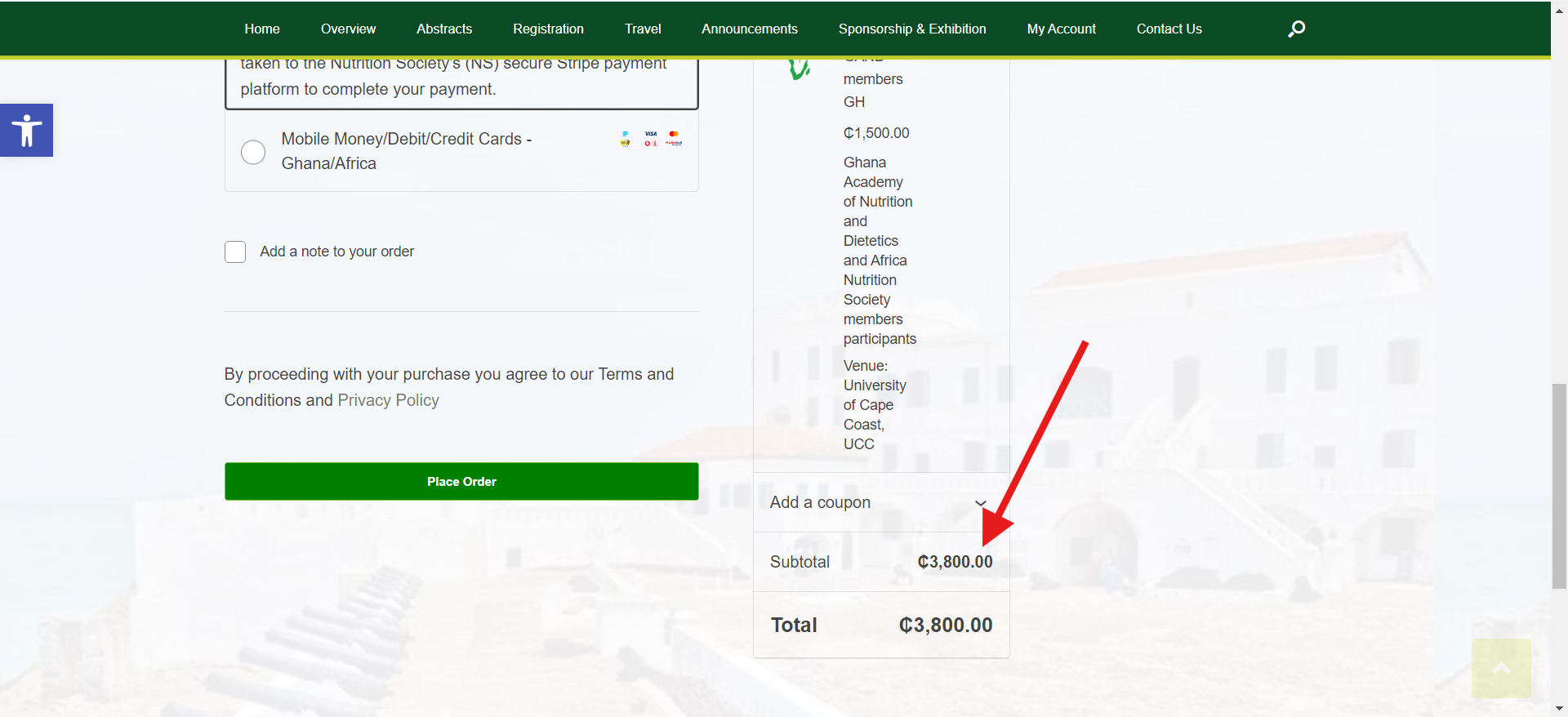This screenshot has height=717, width=1568.
Task: Open the search magnifier in navigation bar
Action: pos(1296,29)
